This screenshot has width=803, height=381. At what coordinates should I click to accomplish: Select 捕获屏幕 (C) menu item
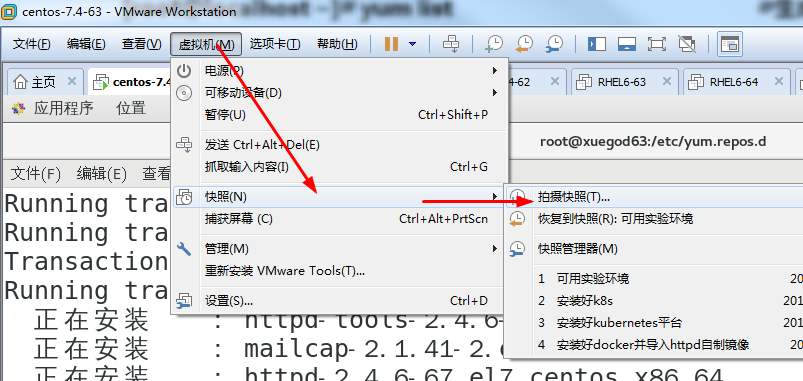point(340,219)
